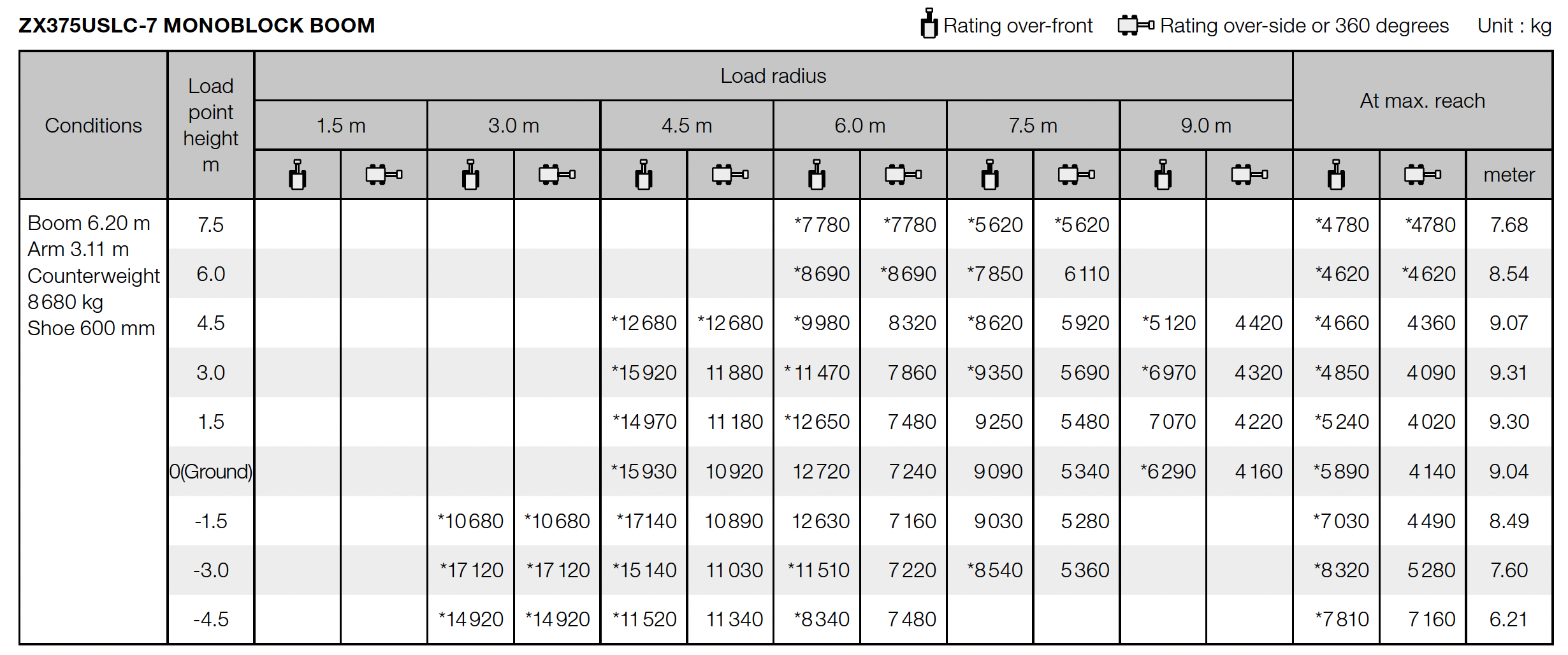Select the over-side icon under 6.0 m radius
1568x655 pixels.
coord(903,175)
